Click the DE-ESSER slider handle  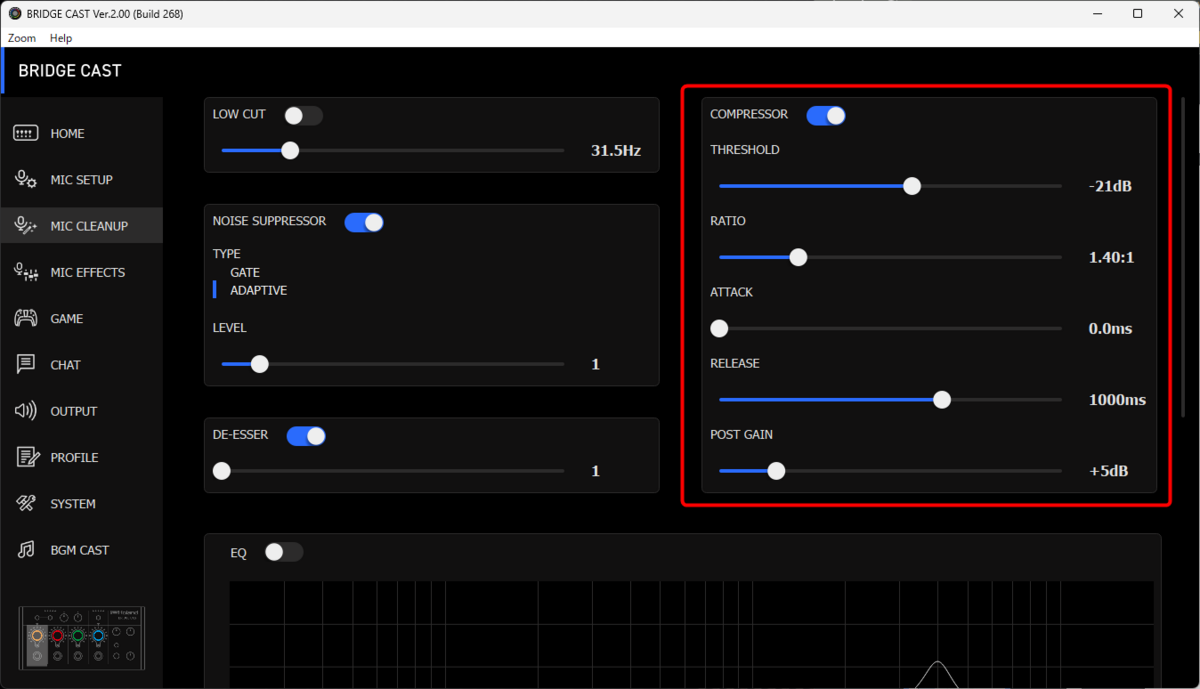[x=222, y=471]
